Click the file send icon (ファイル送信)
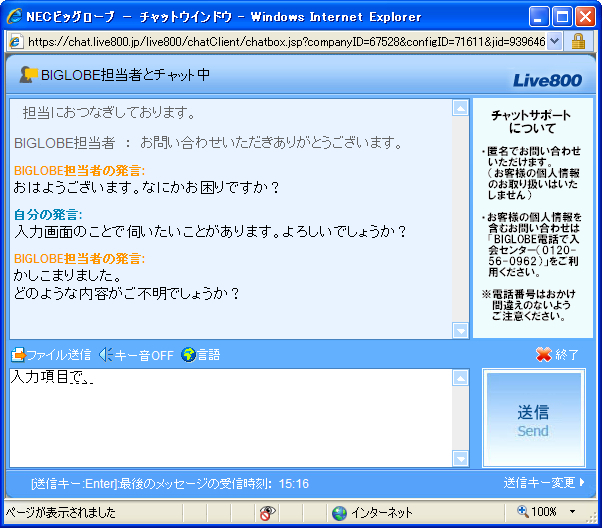Image resolution: width=602 pixels, height=528 pixels. point(18,354)
